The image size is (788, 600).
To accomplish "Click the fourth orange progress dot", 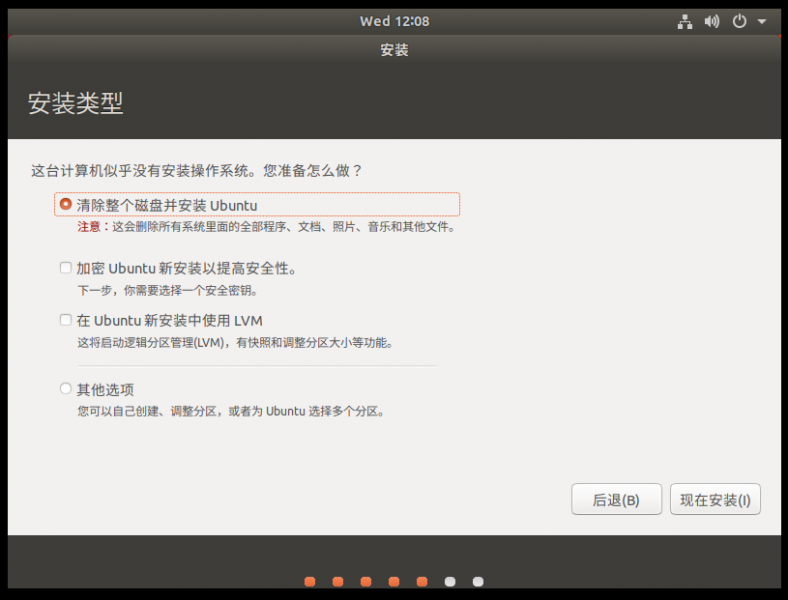I will [x=394, y=581].
